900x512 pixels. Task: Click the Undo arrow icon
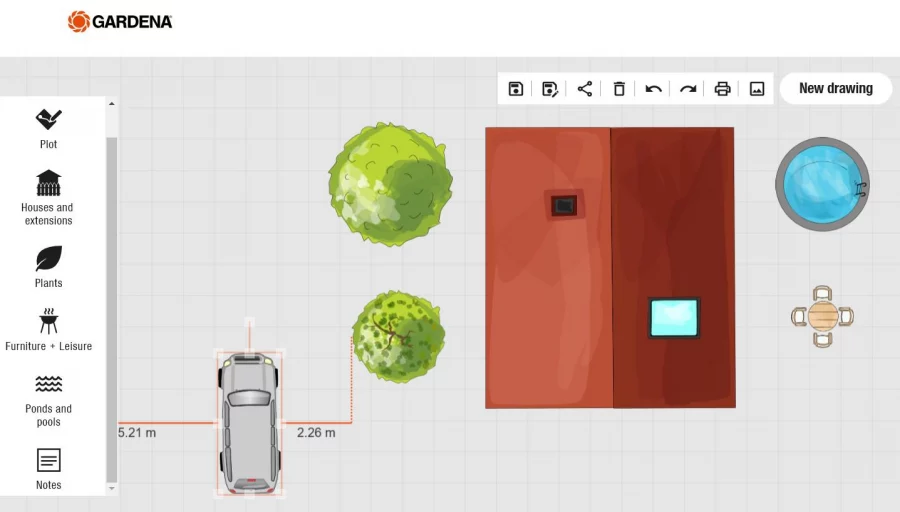tap(653, 89)
